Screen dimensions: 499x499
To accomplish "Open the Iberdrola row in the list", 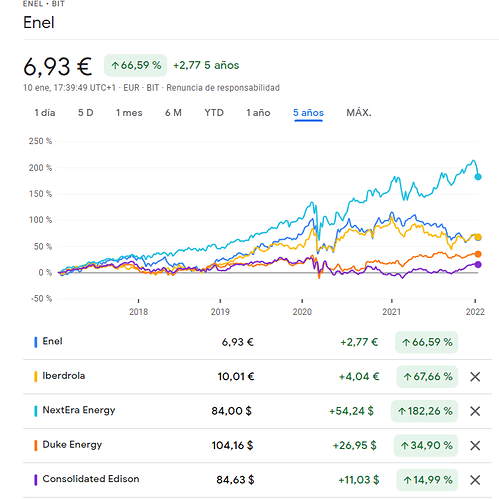I will point(257,377).
